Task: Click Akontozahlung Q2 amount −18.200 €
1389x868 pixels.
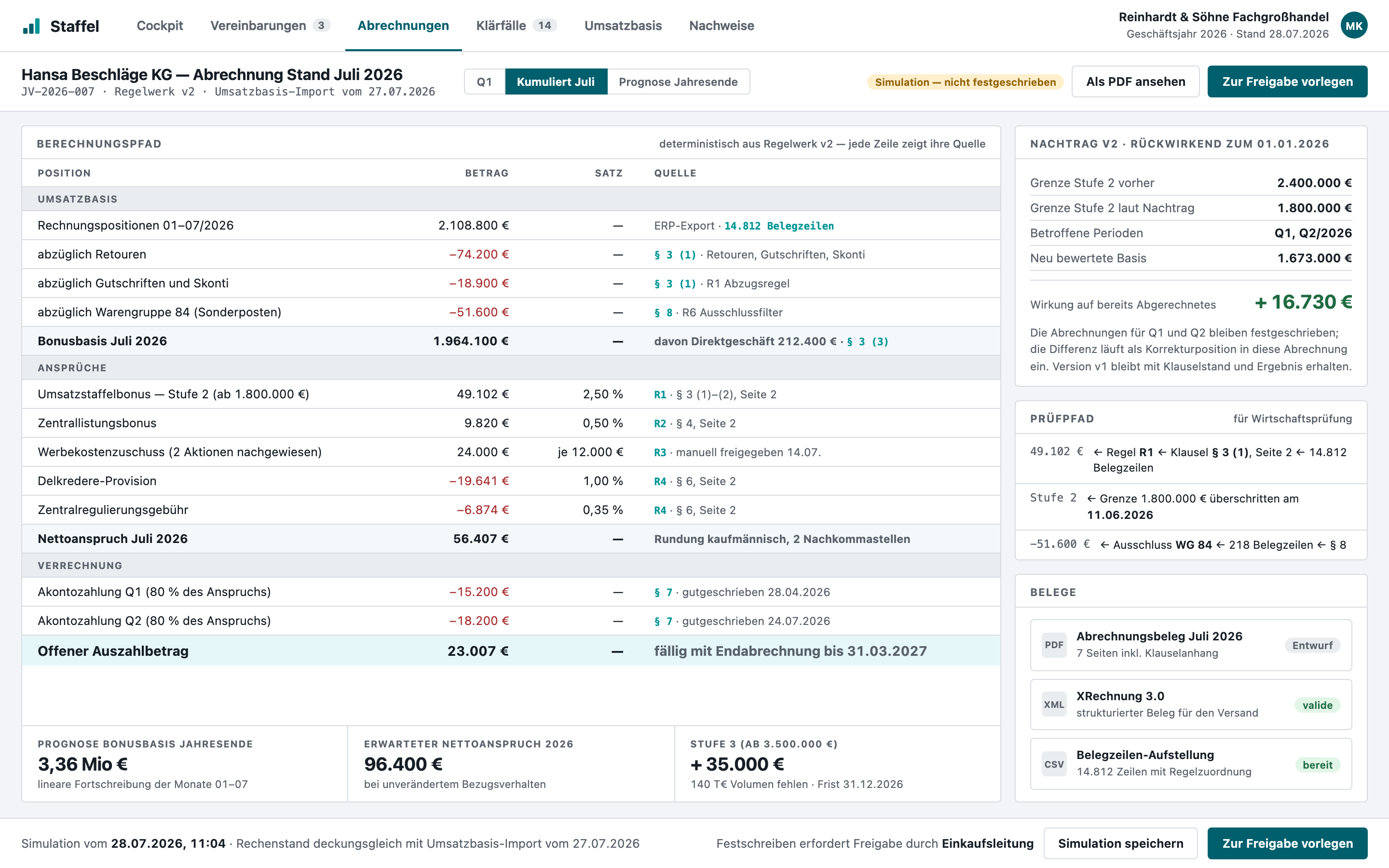Action: 479,621
